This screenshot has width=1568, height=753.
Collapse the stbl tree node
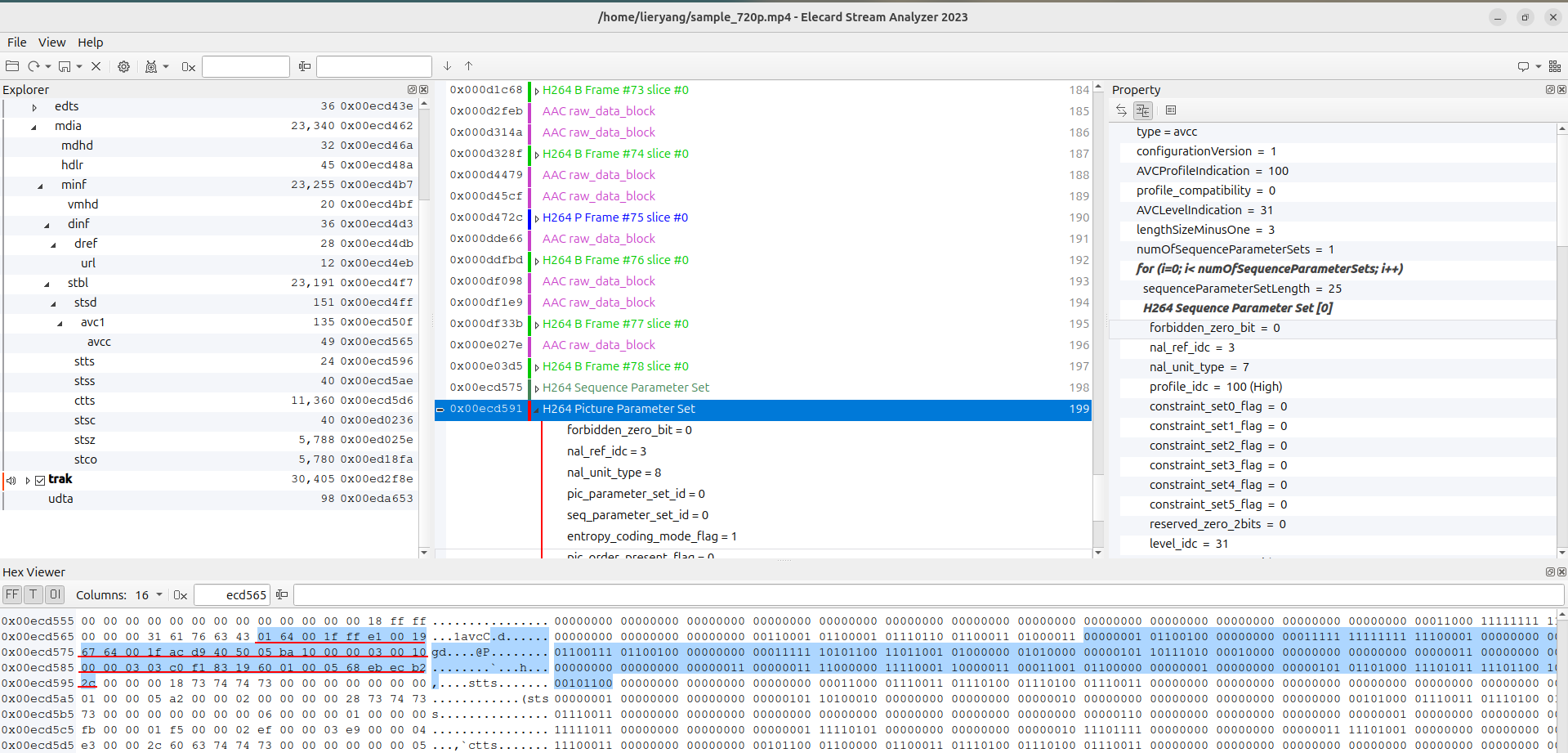pyautogui.click(x=47, y=284)
